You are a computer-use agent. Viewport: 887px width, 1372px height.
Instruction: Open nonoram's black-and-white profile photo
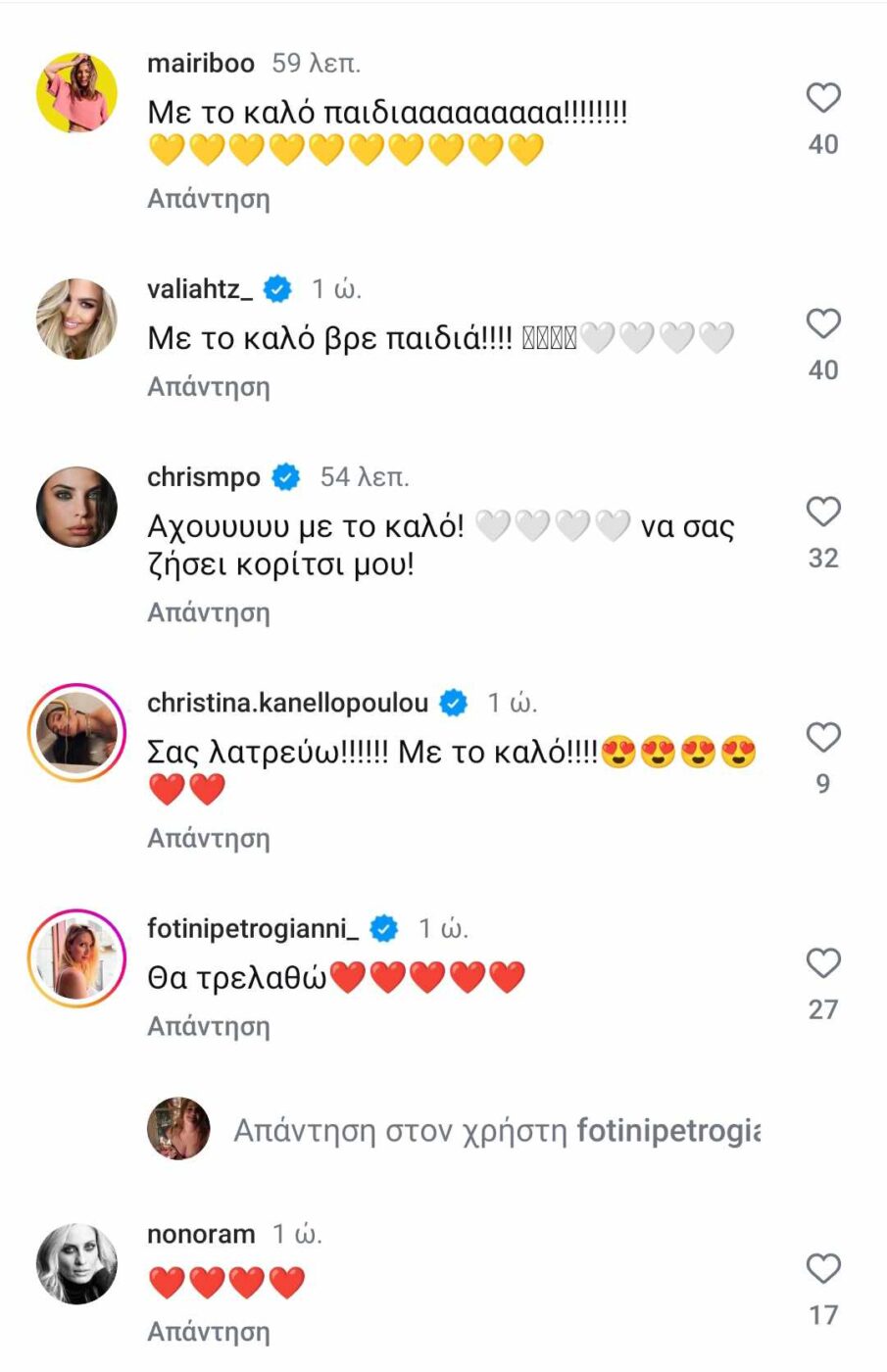pos(76,1264)
